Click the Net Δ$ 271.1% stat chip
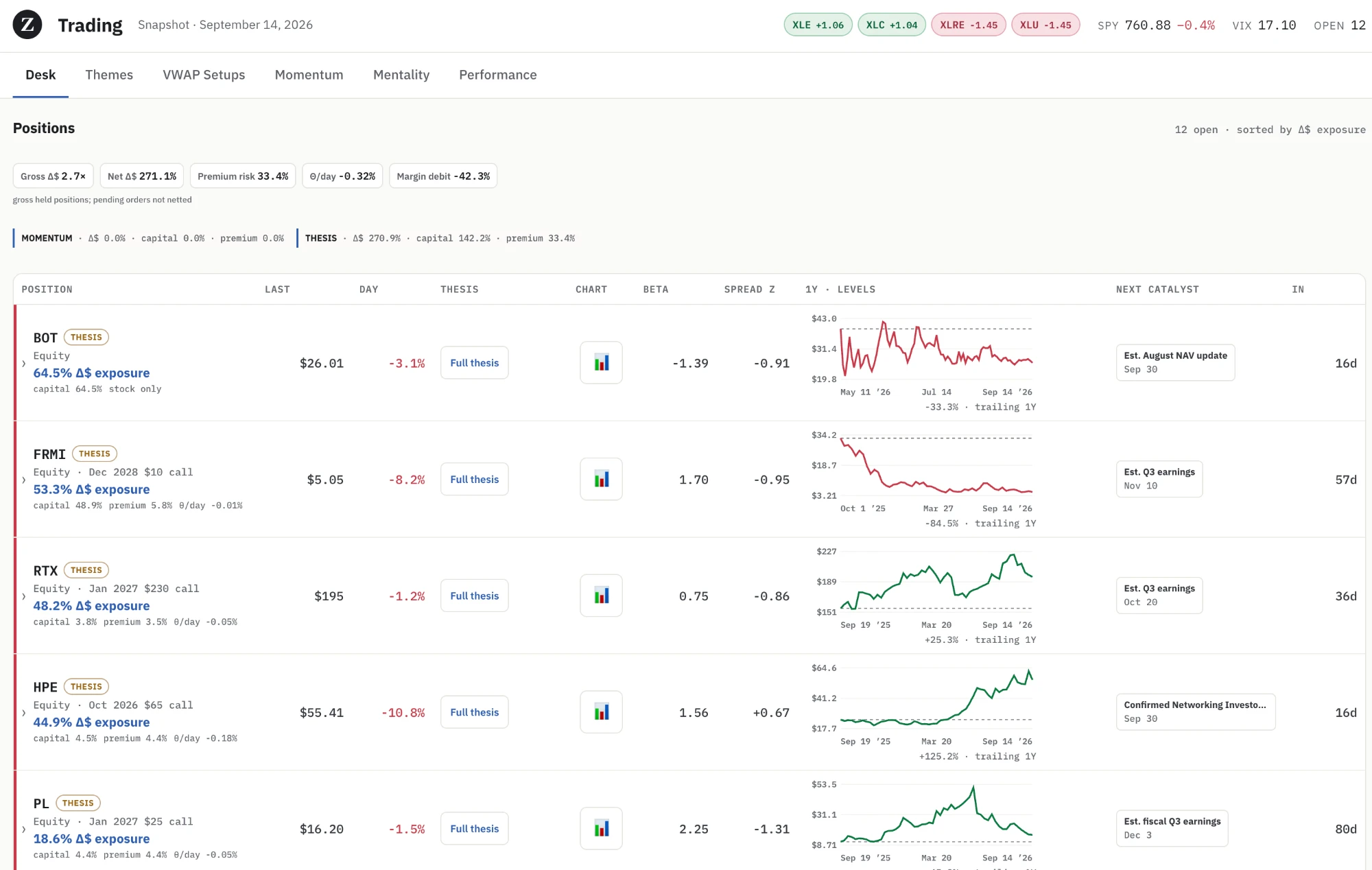Image resolution: width=1372 pixels, height=870 pixels. coord(142,176)
